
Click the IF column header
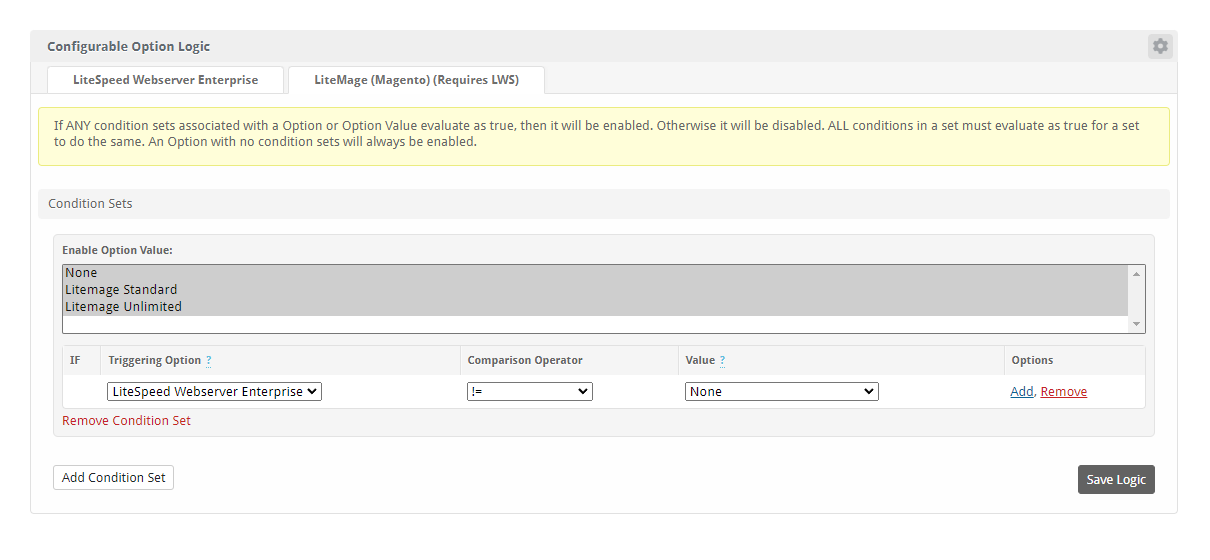(x=75, y=360)
